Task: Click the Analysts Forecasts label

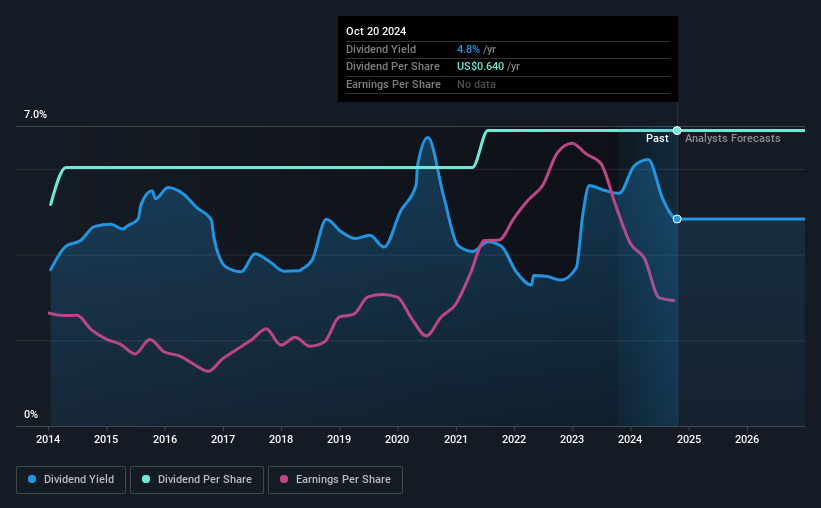Action: (x=733, y=138)
